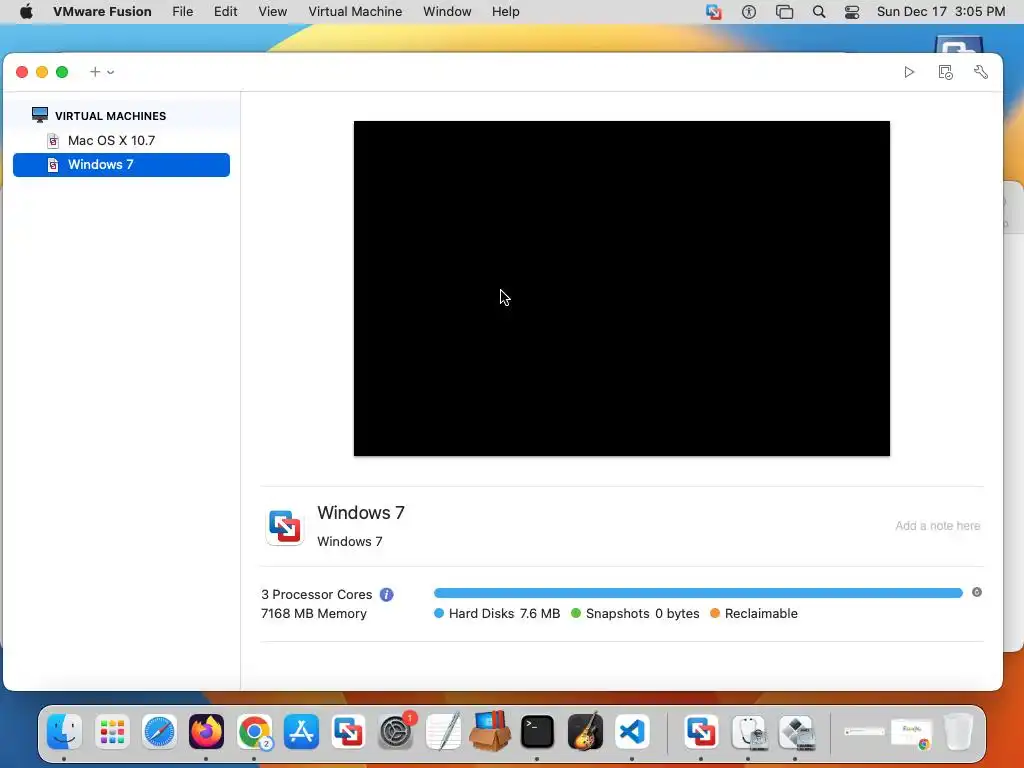
Task: Click the 3 Processor Cores text
Action: click(317, 594)
